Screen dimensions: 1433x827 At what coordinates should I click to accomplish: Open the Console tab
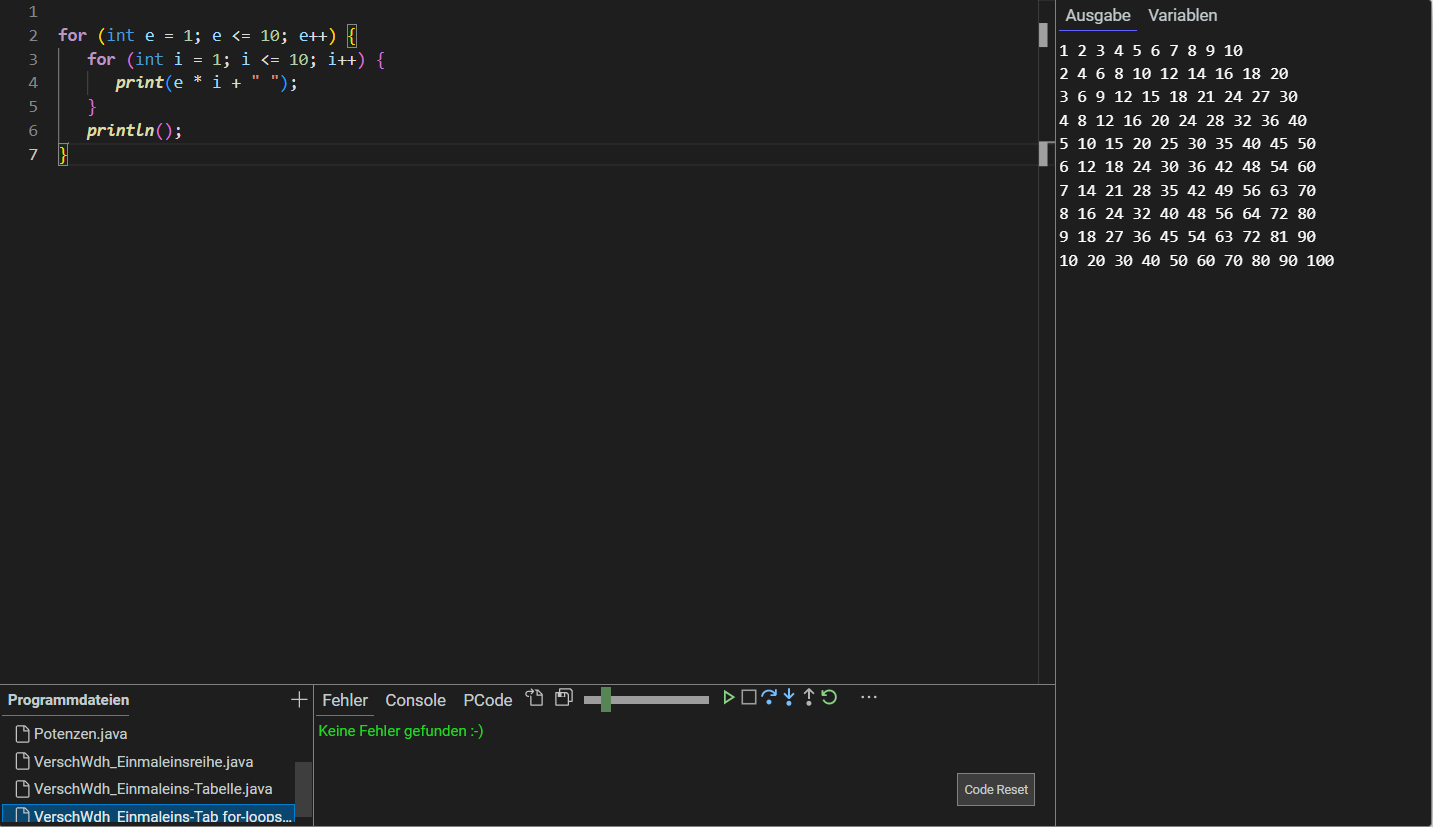[x=415, y=700]
